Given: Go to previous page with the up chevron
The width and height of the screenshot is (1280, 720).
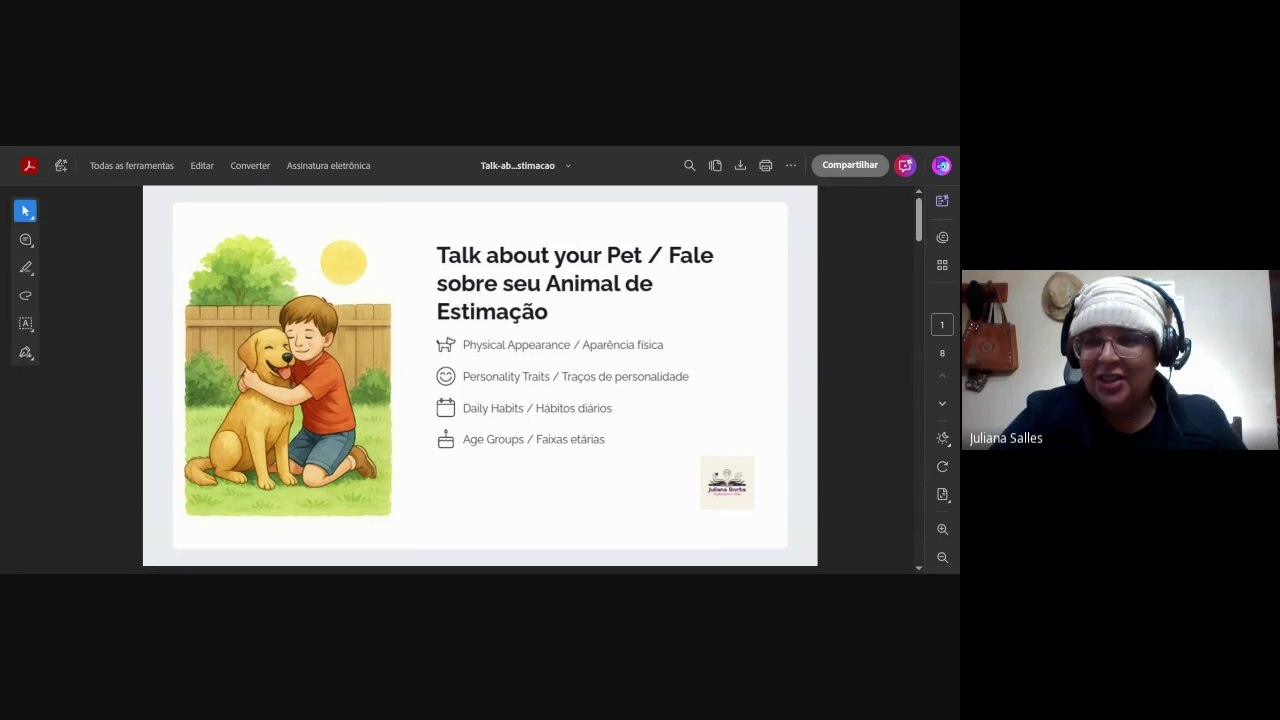Looking at the screenshot, I should tap(942, 376).
